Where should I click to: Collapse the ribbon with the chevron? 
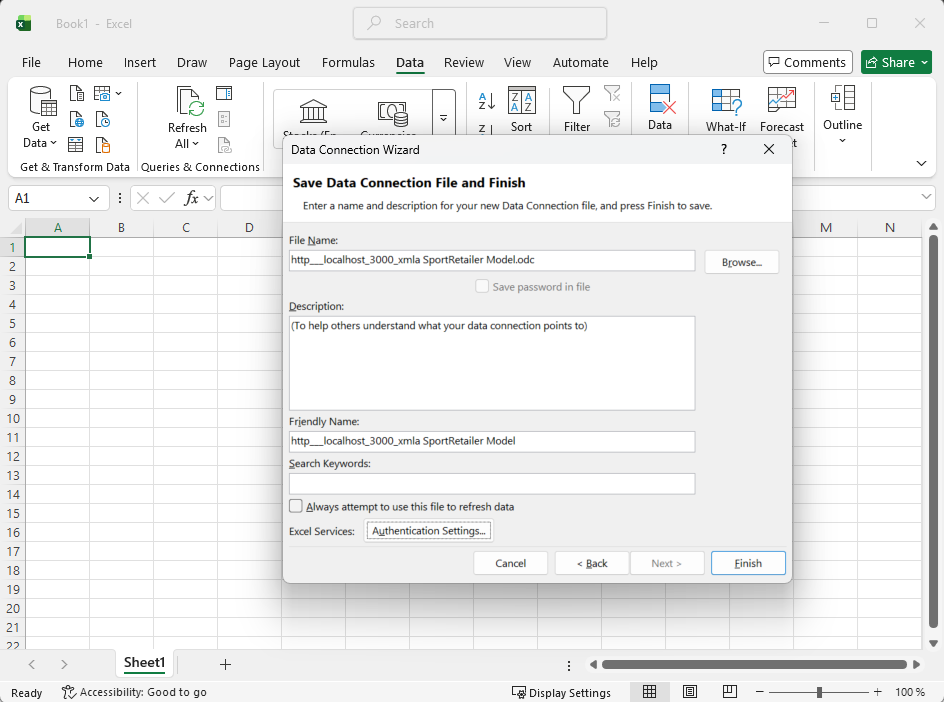tap(921, 163)
